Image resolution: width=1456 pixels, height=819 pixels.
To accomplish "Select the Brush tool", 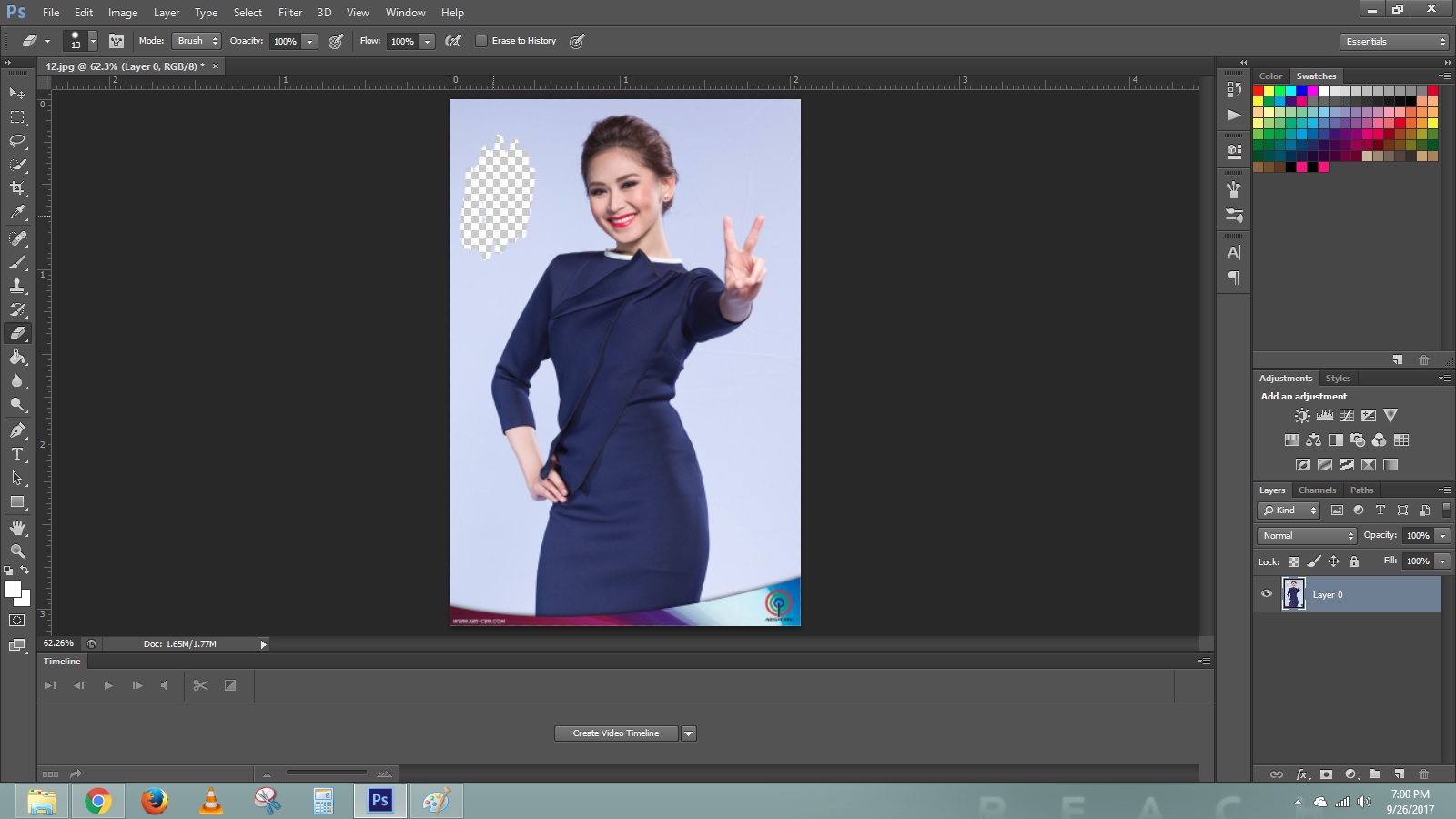I will (x=17, y=262).
